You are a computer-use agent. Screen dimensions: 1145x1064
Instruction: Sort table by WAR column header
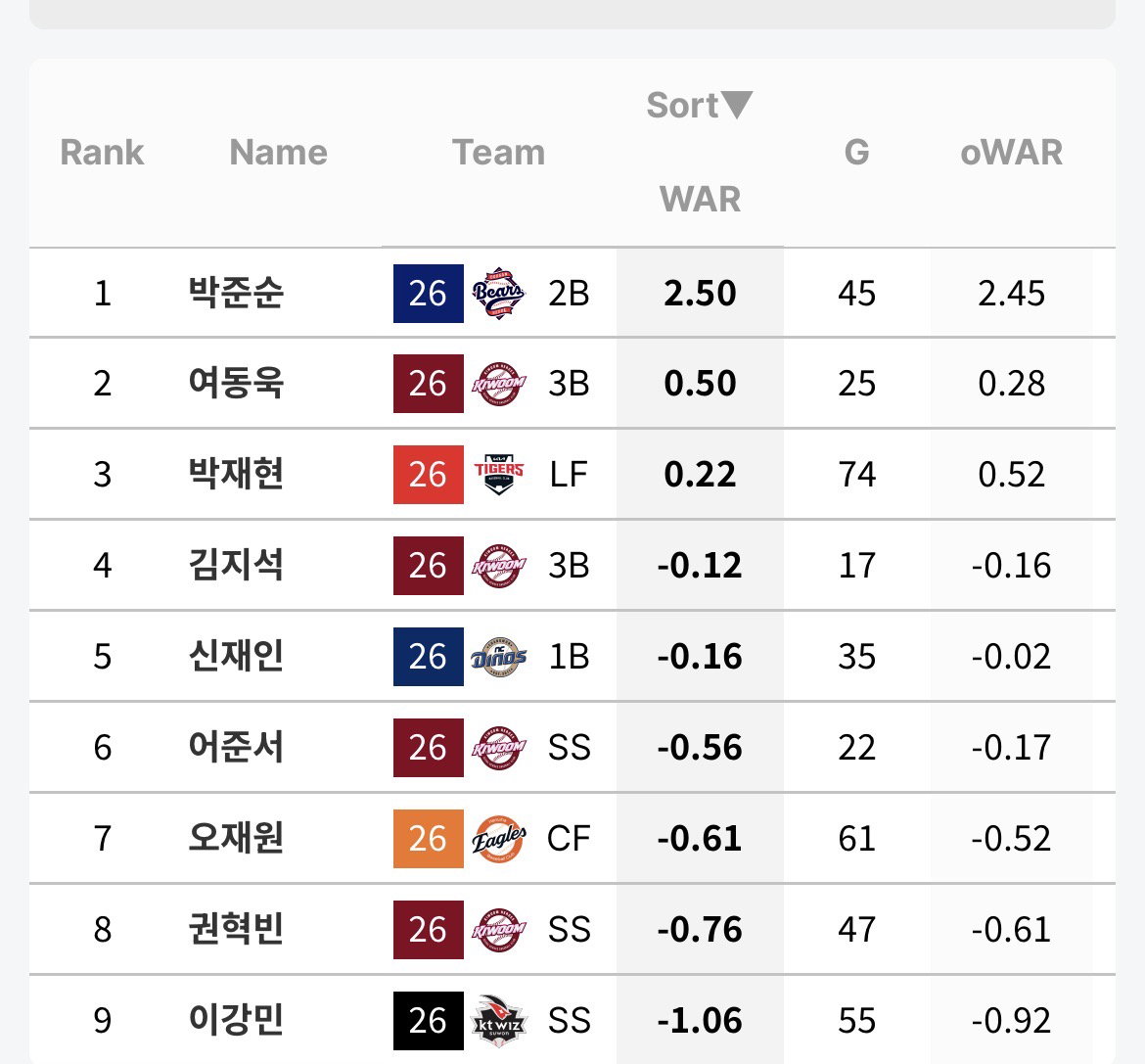(x=700, y=199)
